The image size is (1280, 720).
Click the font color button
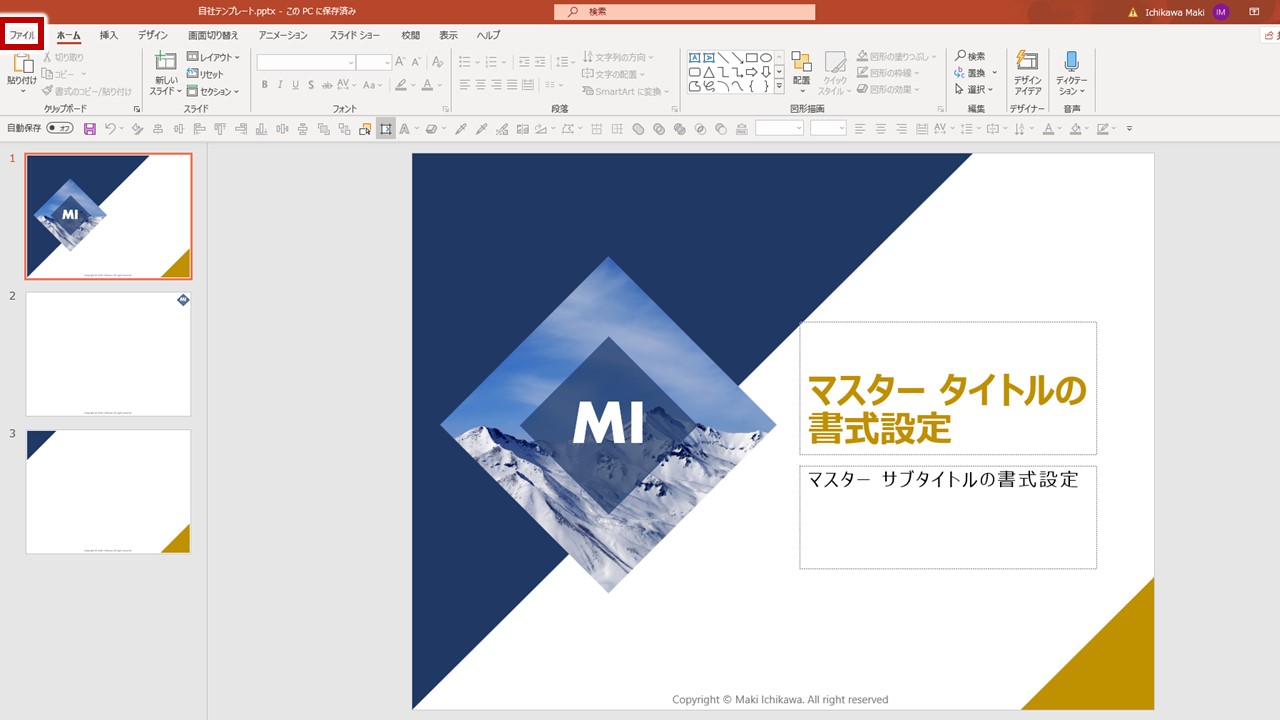point(427,85)
